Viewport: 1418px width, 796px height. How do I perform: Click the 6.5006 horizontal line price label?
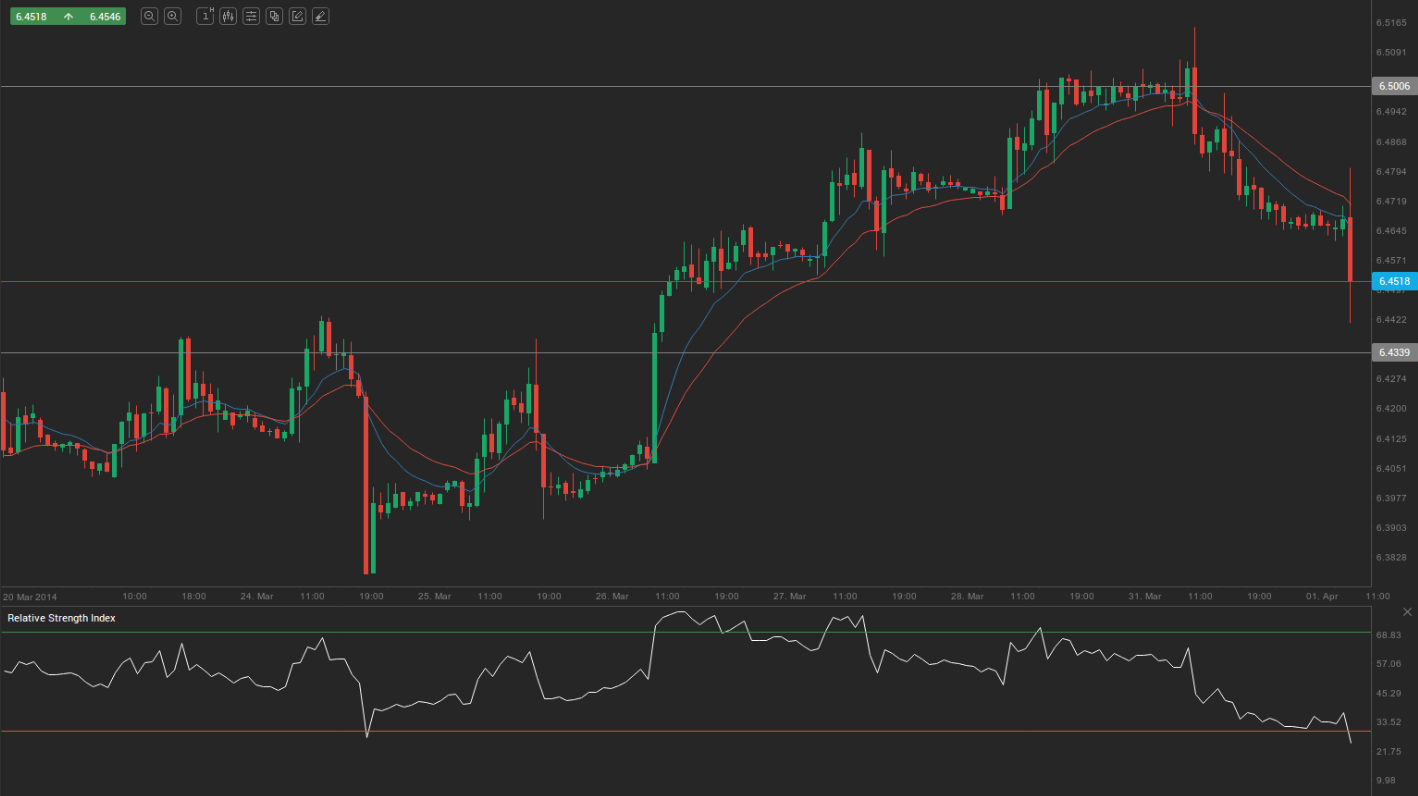[1393, 87]
